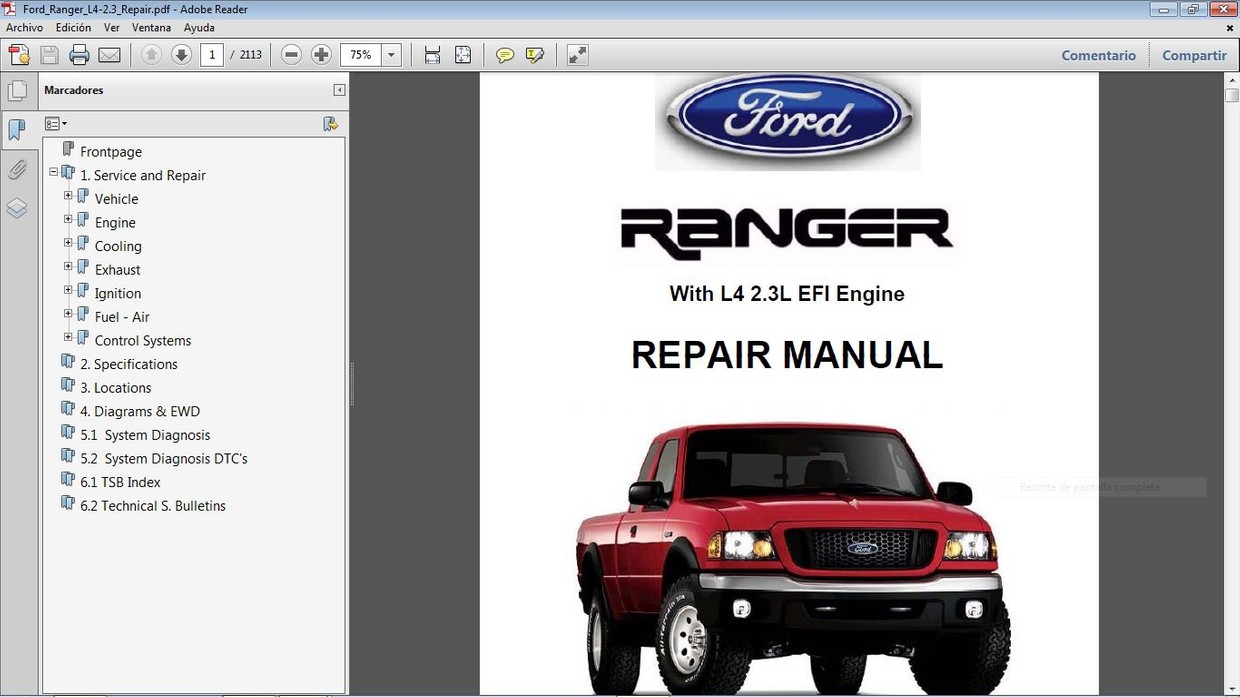
Task: Collapse the Marcadores panel with arrow button
Action: [x=339, y=90]
